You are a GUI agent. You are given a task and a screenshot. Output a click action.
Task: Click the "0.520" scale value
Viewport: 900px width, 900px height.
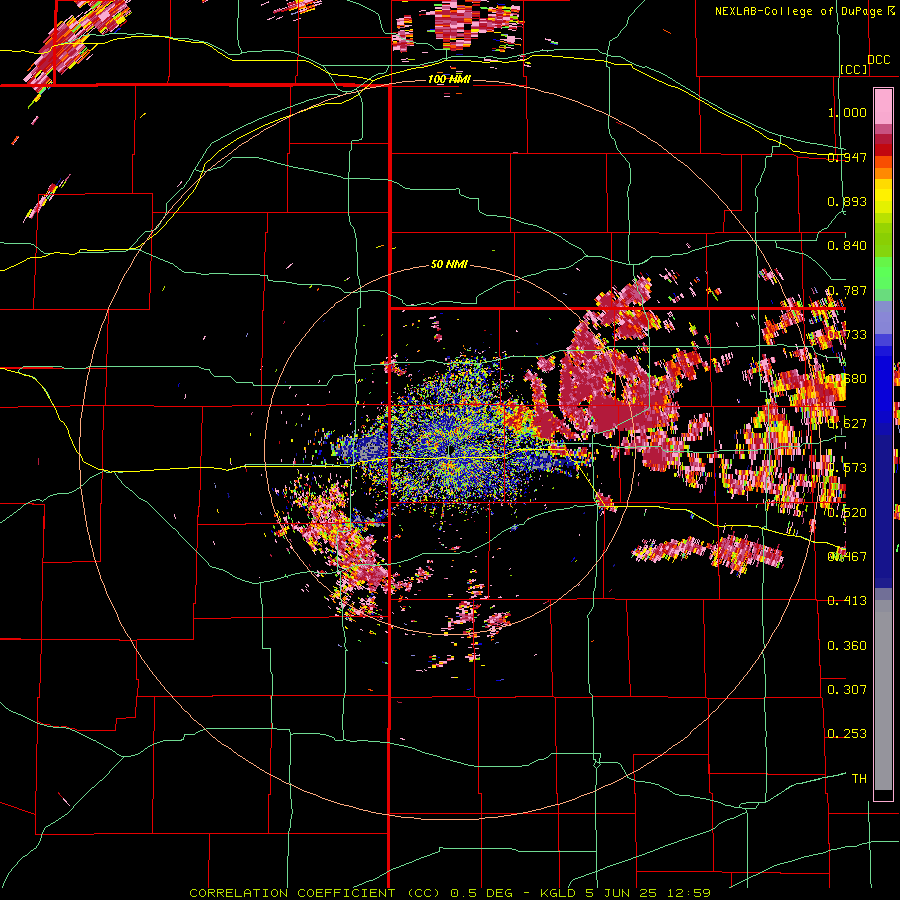coord(847,513)
